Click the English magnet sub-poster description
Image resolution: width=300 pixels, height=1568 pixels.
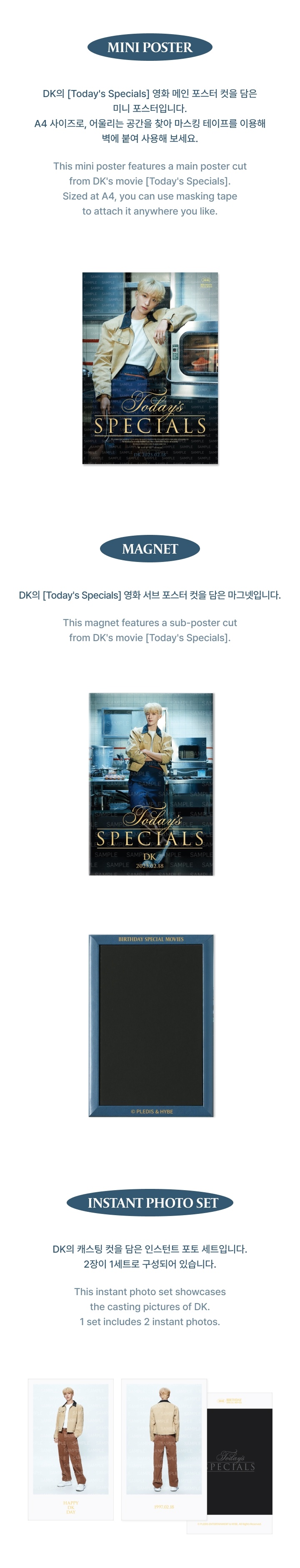pyautogui.click(x=150, y=630)
